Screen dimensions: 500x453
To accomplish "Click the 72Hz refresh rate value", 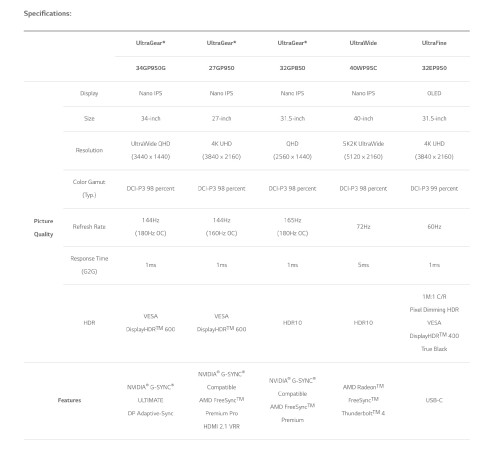I will click(x=363, y=227).
